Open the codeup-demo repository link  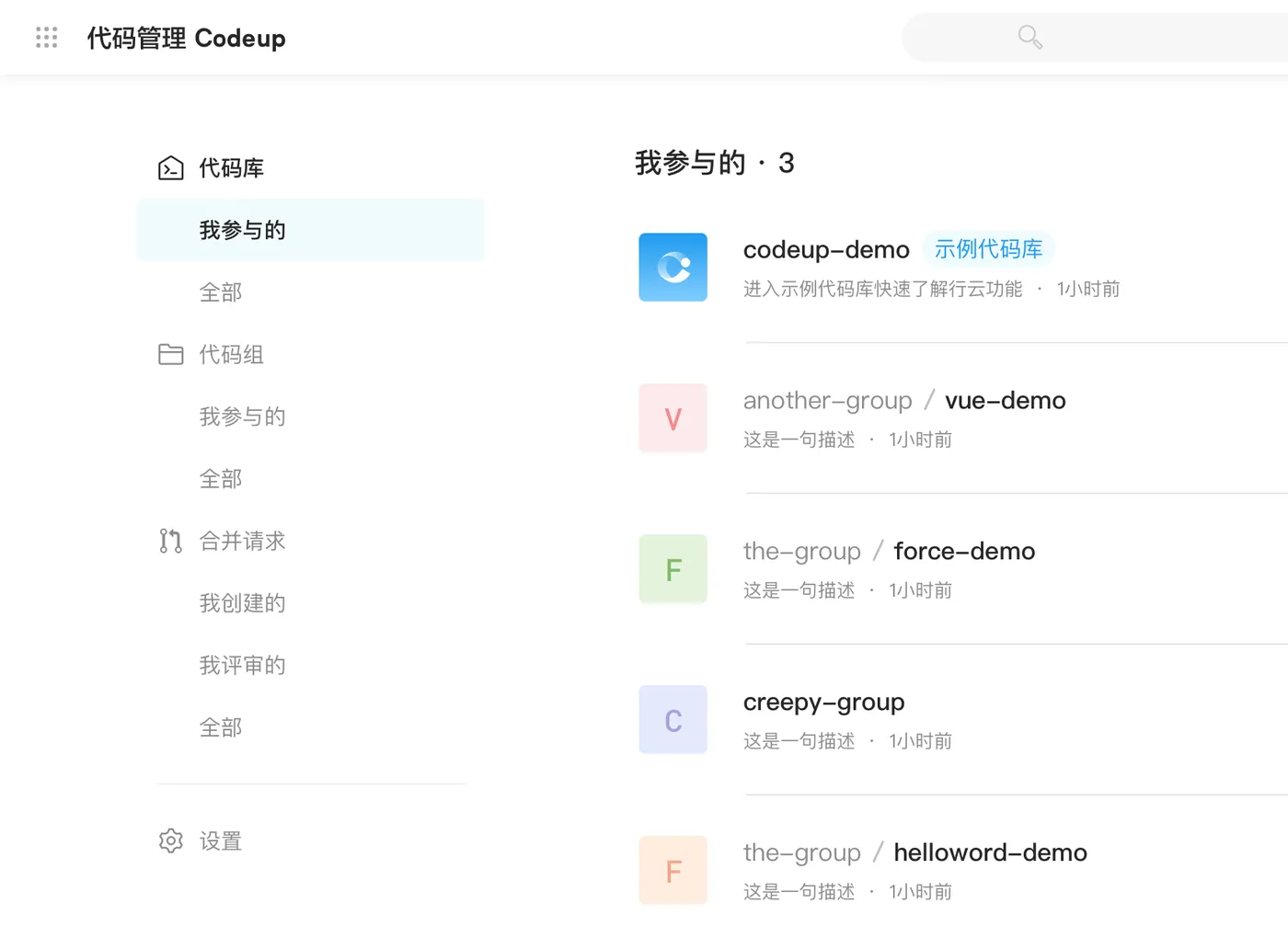[826, 250]
